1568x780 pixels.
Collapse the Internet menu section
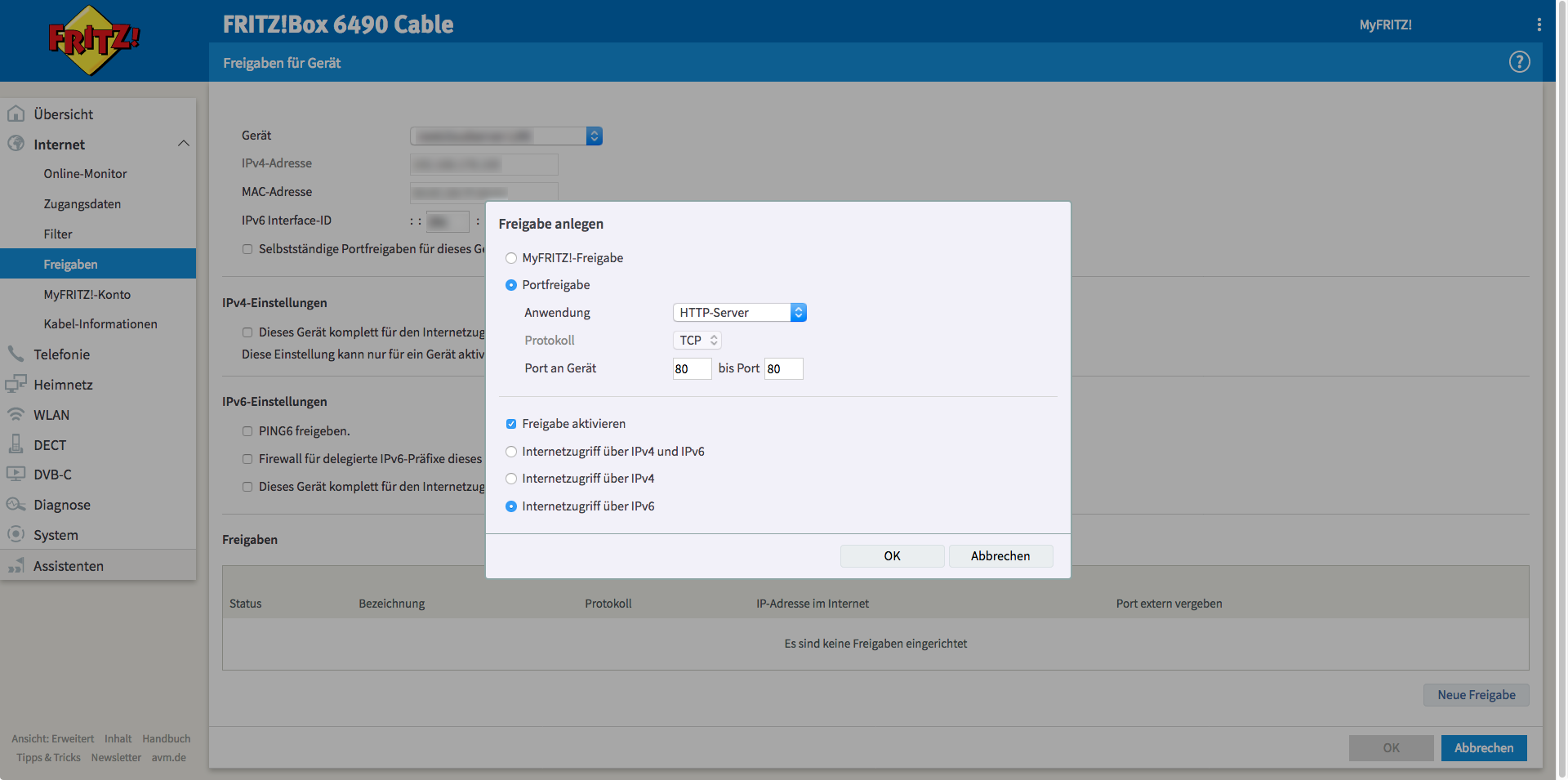tap(183, 144)
